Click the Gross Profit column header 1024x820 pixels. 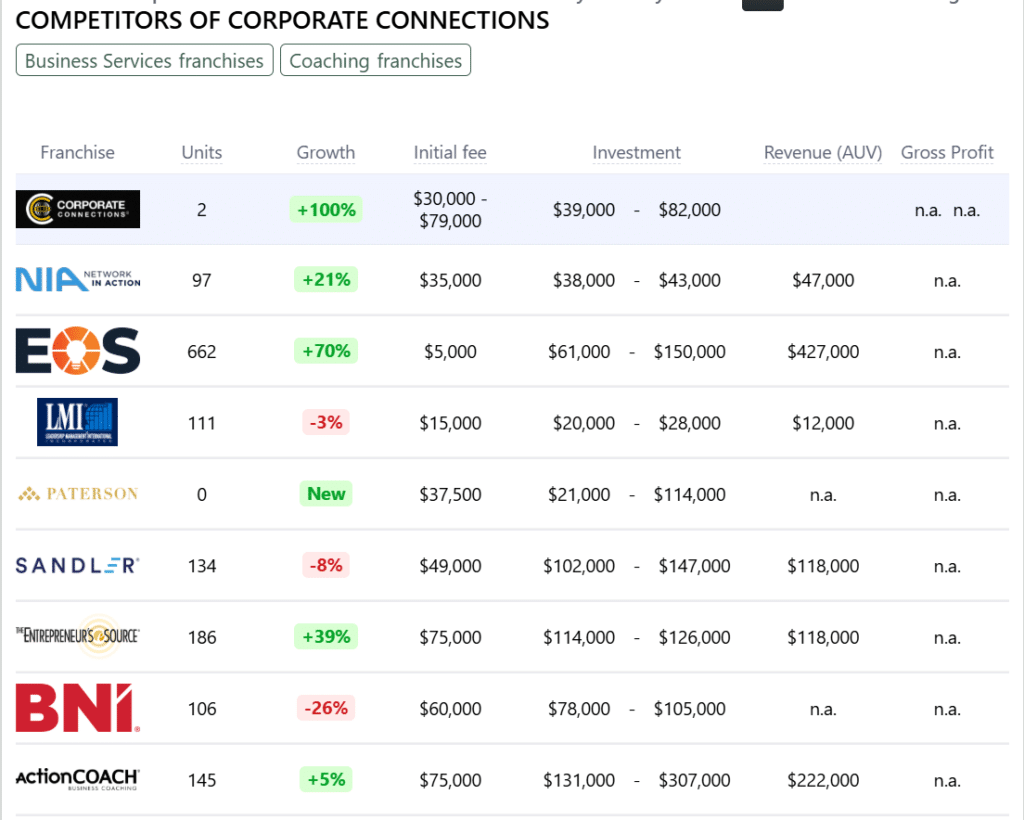(x=947, y=152)
